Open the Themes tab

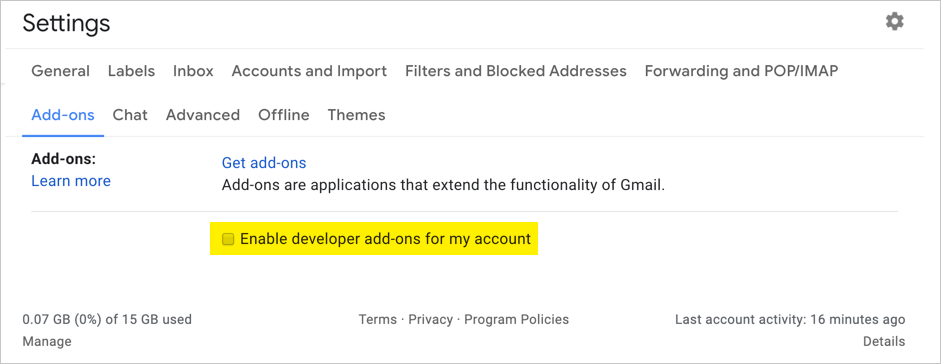coord(356,115)
